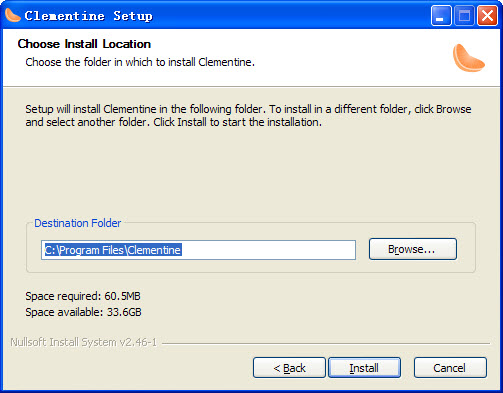
Task: Click the separator line beside Nullsoft branding
Action: (326, 343)
